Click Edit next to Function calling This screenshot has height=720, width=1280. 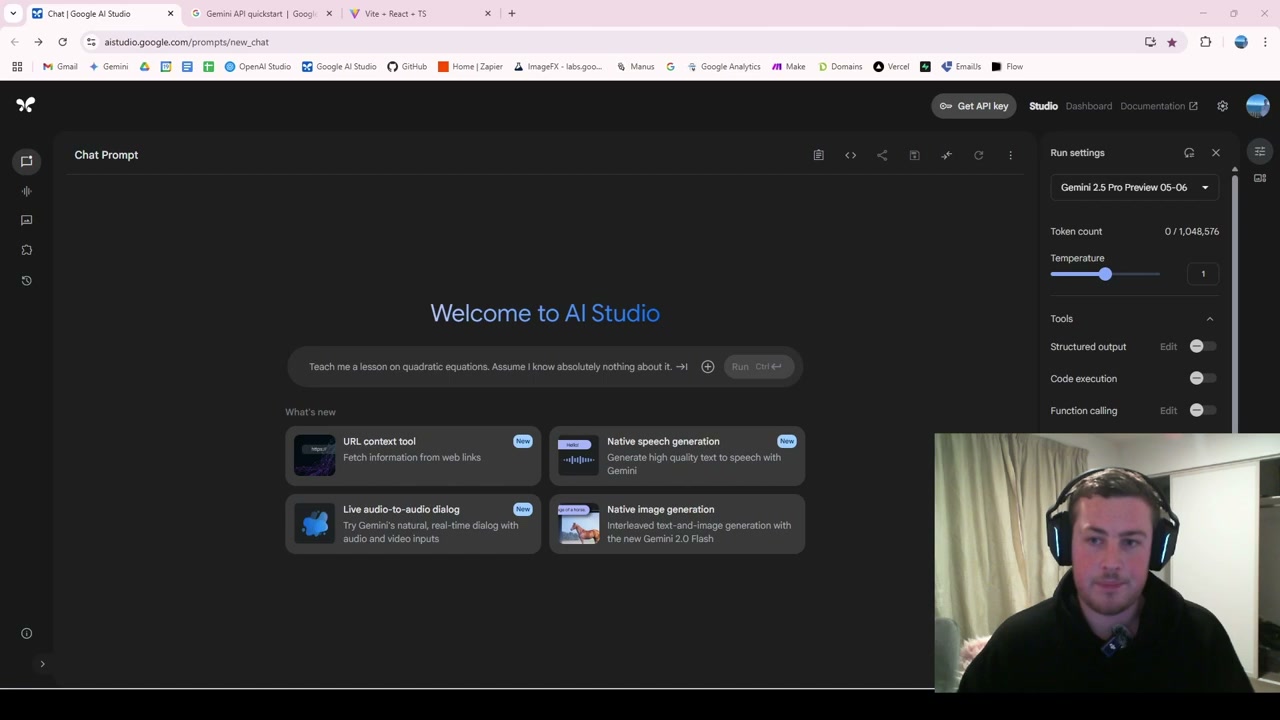(1168, 411)
